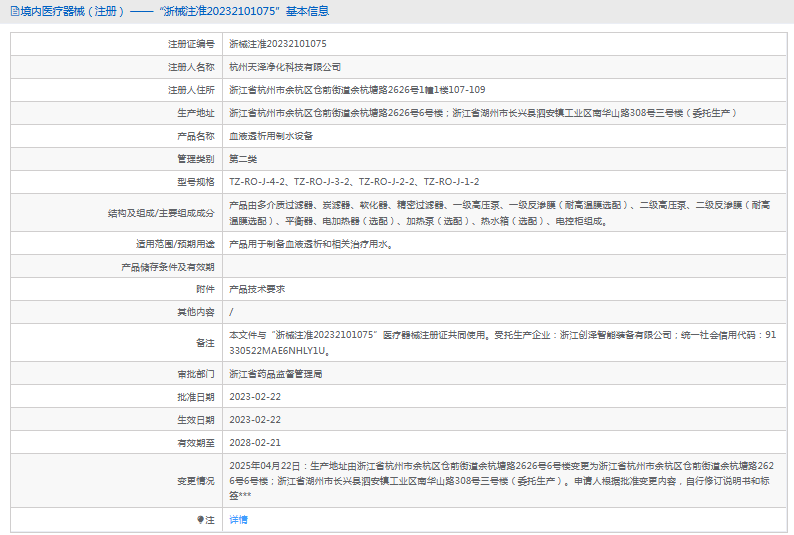This screenshot has width=794, height=535.
Task: Select registrant address ending 1幢1楼107-109
Action: 357,90
